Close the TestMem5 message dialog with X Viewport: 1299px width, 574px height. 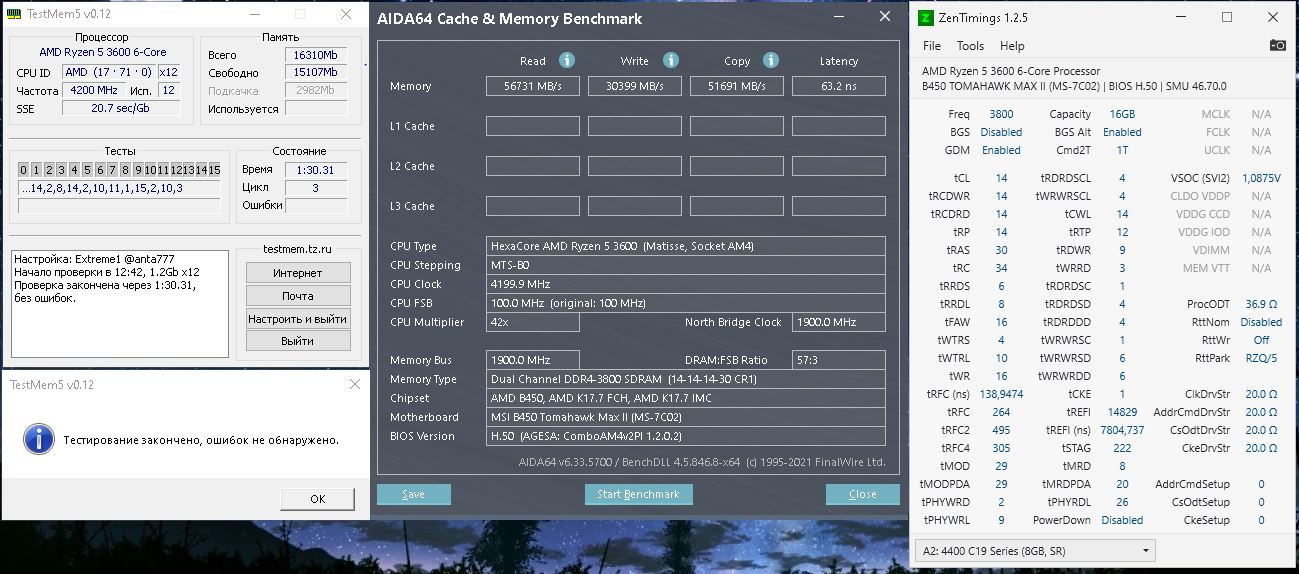pos(354,385)
